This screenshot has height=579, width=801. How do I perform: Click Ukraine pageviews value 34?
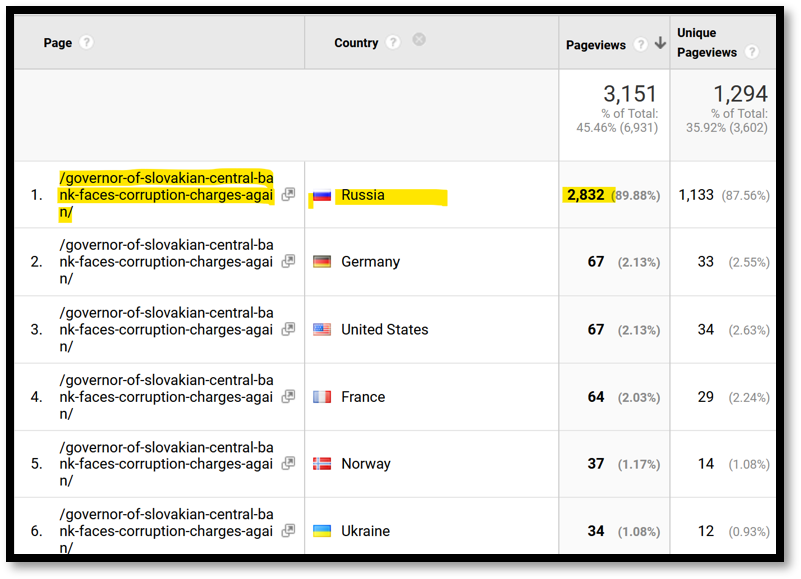596,531
